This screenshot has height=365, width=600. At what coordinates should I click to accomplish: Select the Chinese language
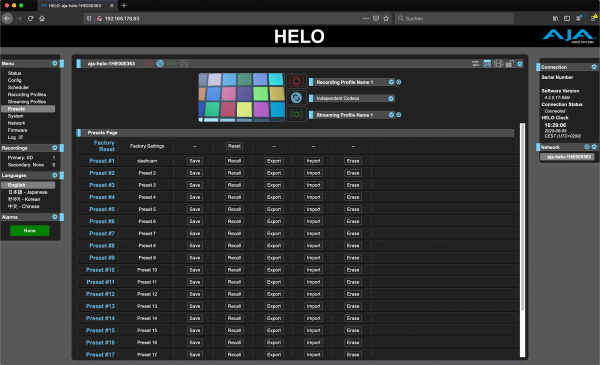coord(24,207)
